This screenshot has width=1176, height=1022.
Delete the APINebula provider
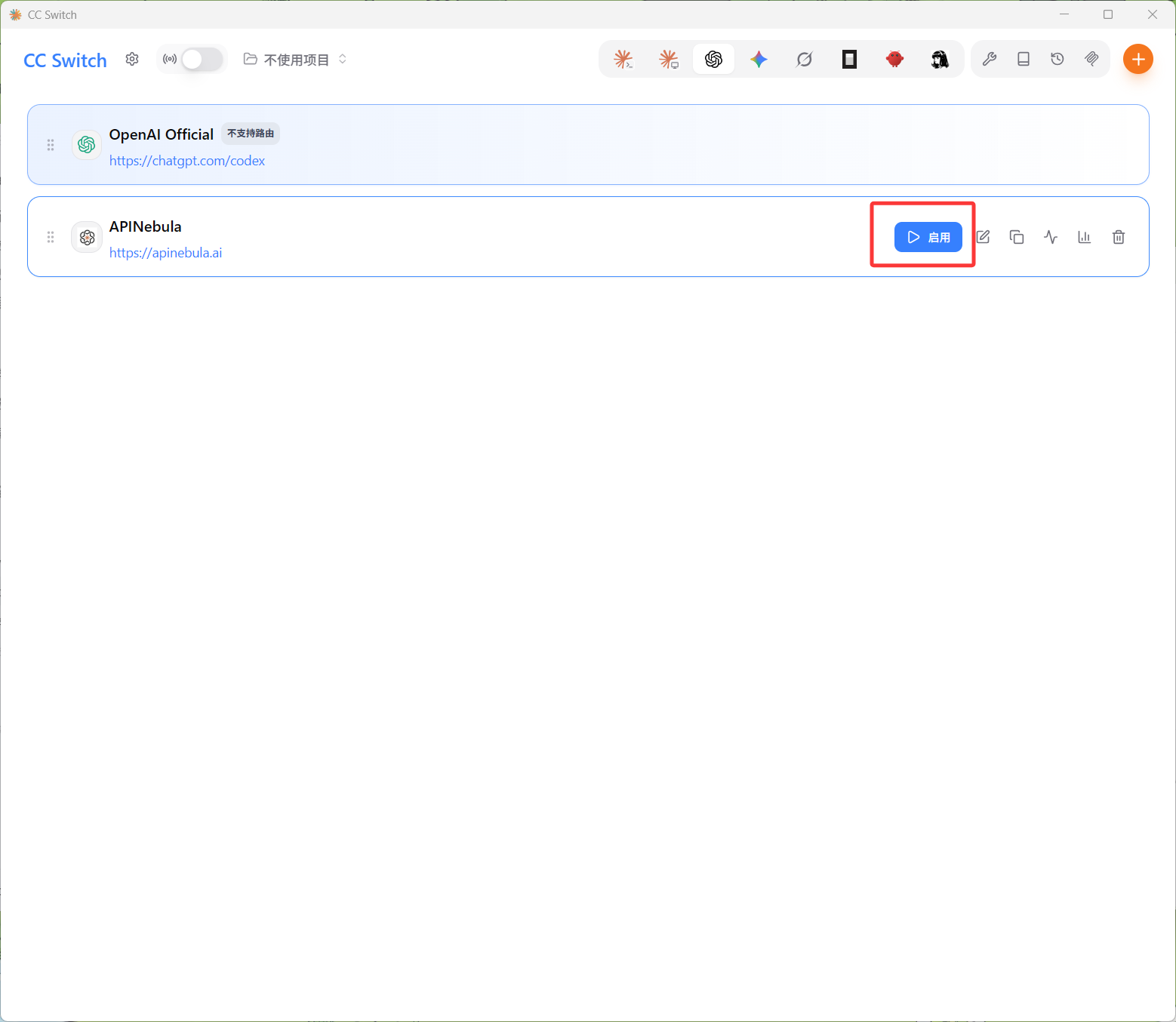click(1119, 237)
